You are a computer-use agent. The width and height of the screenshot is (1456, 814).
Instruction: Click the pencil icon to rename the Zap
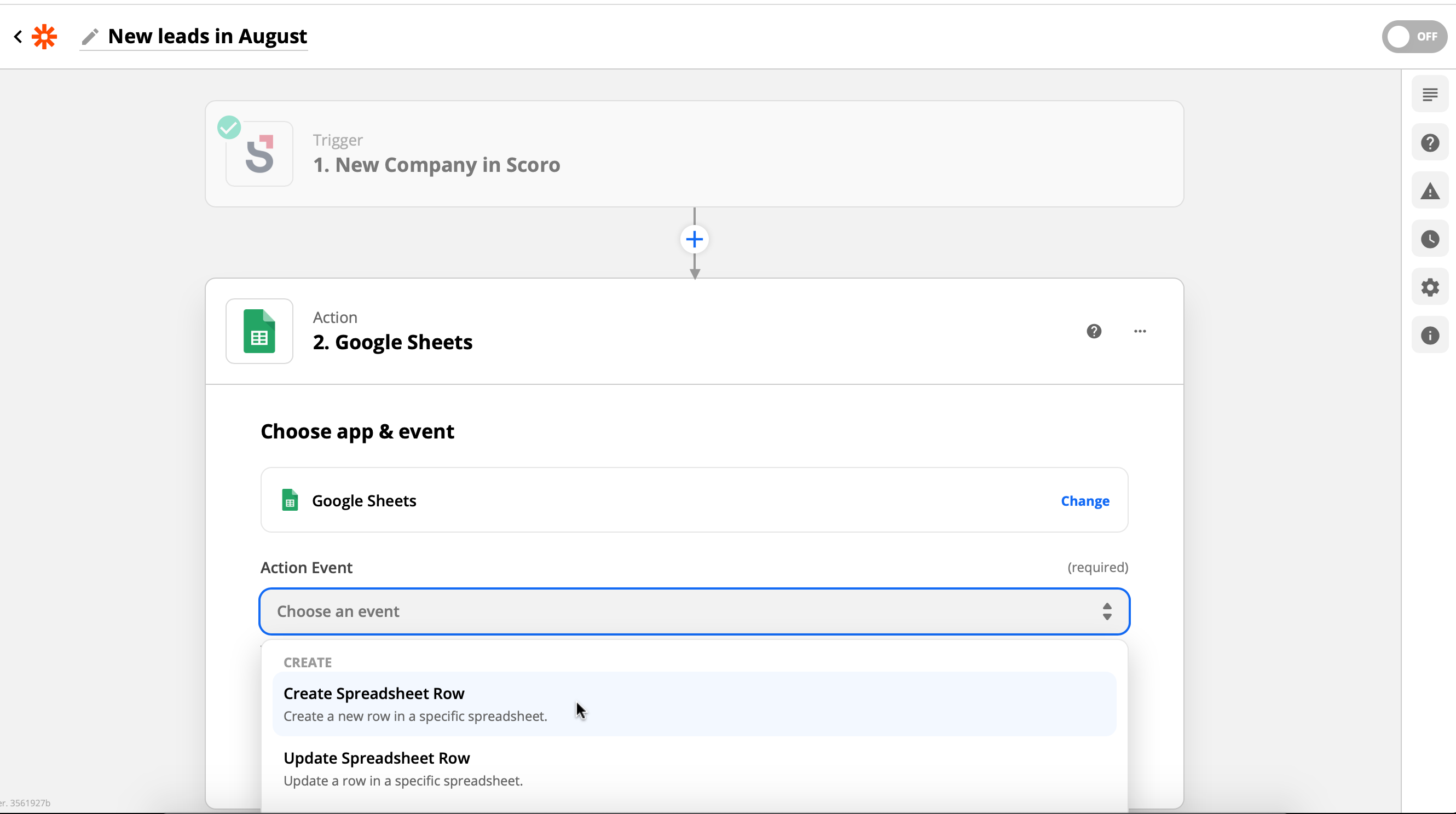coord(90,37)
